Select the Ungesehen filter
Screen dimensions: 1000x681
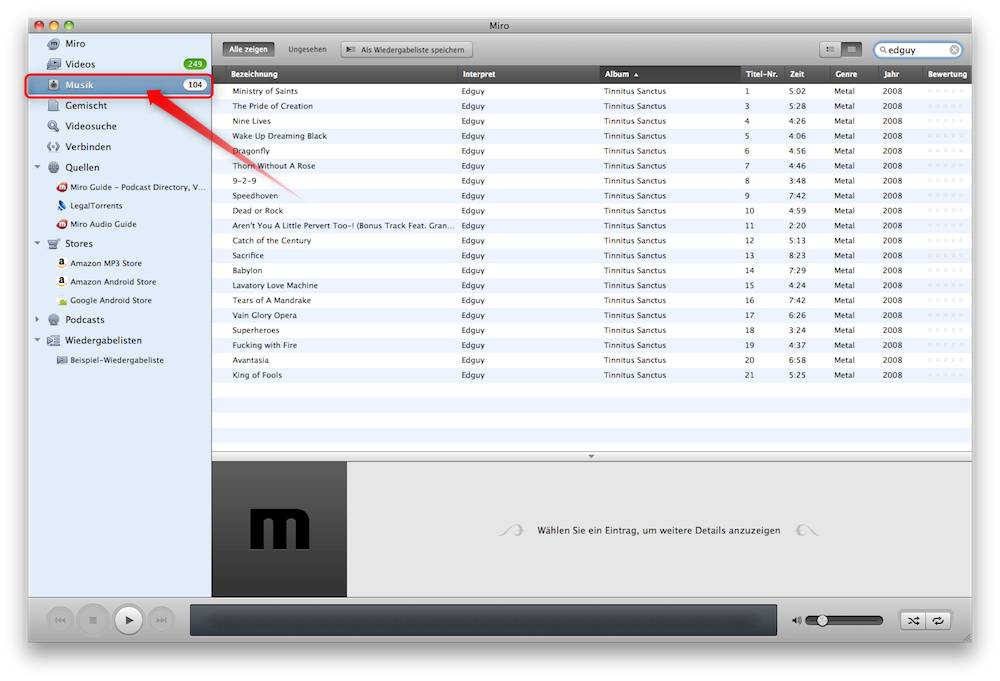(x=307, y=49)
